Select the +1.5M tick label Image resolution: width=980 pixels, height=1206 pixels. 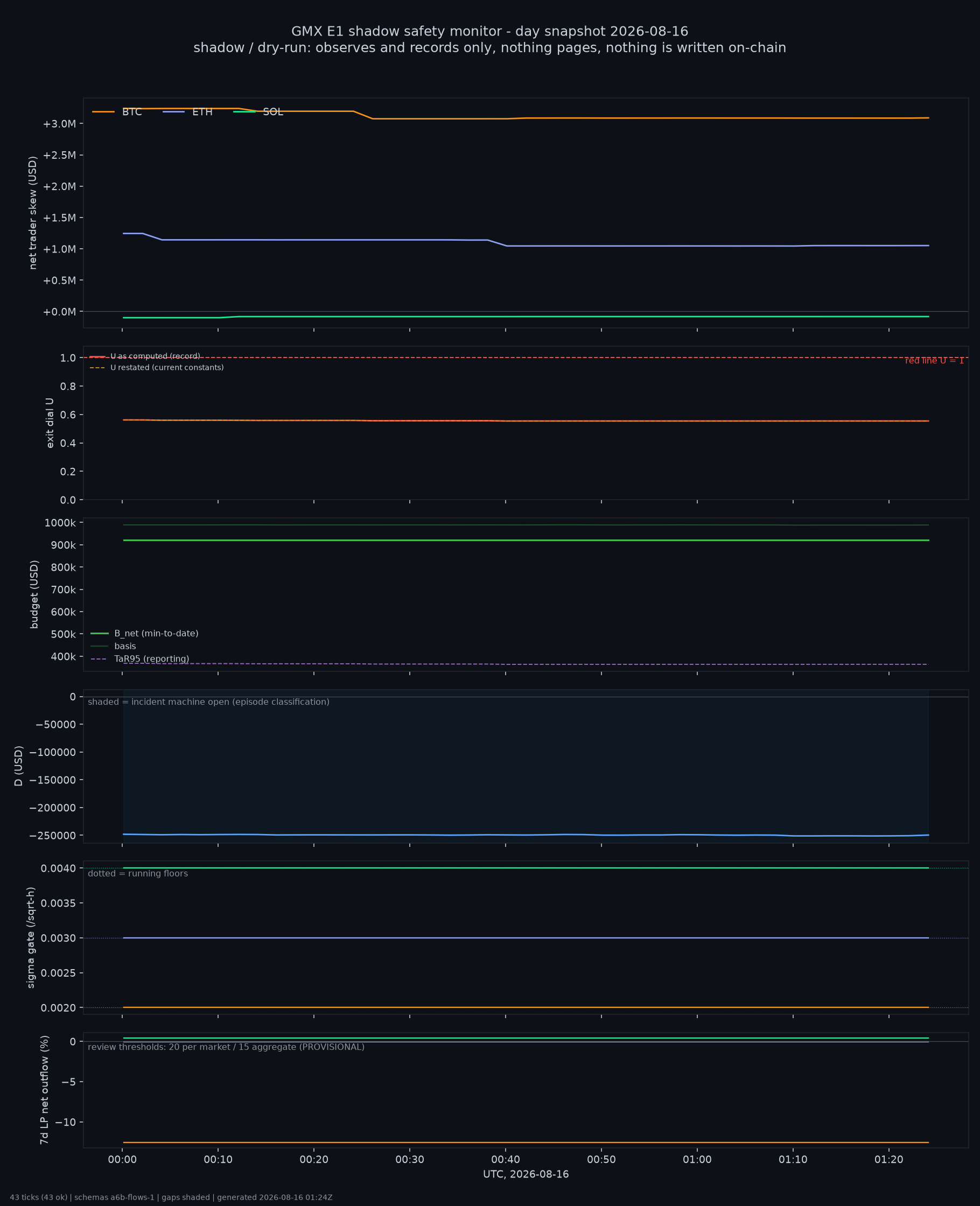[59, 218]
